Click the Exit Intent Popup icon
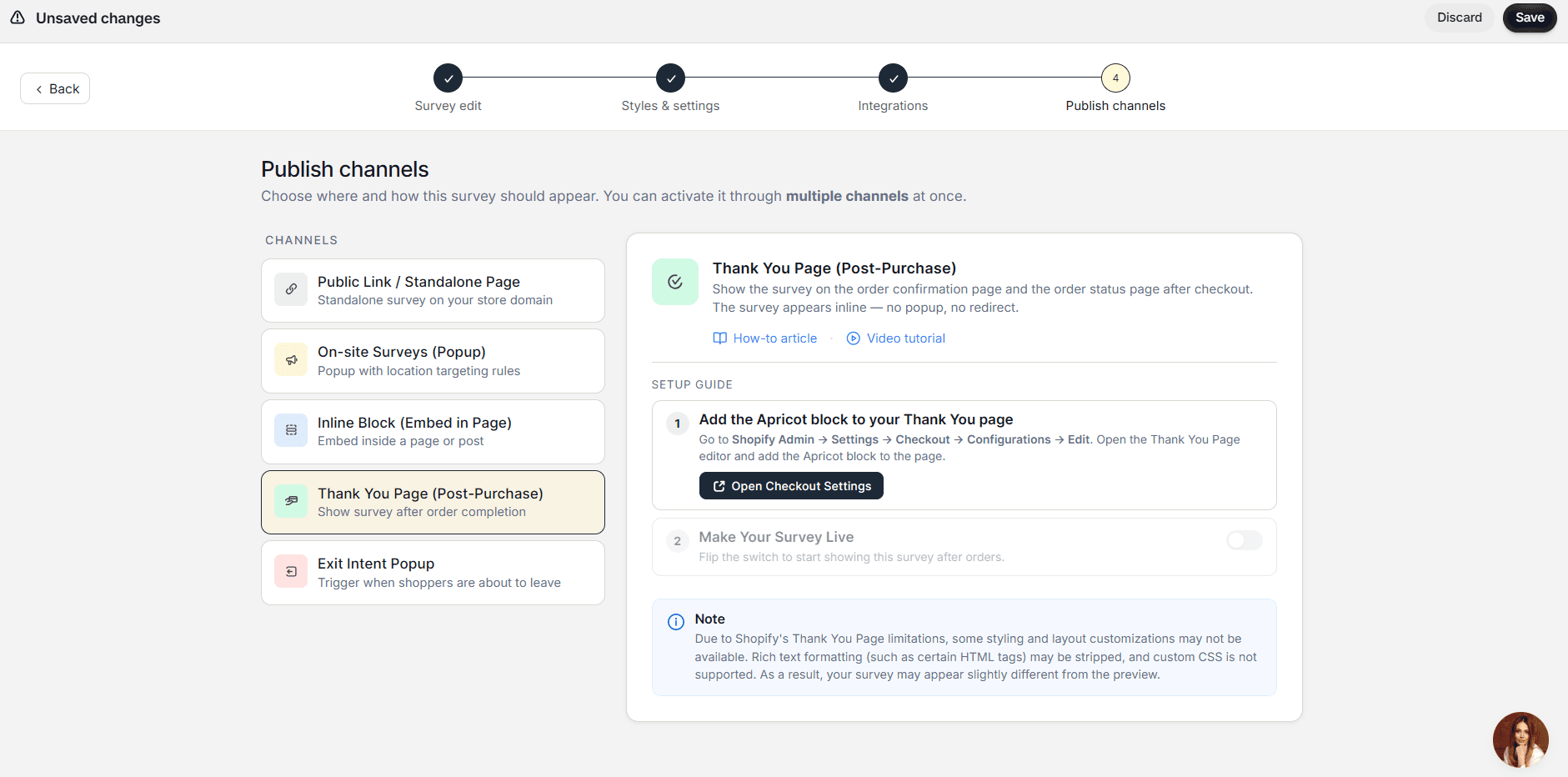 coord(291,572)
